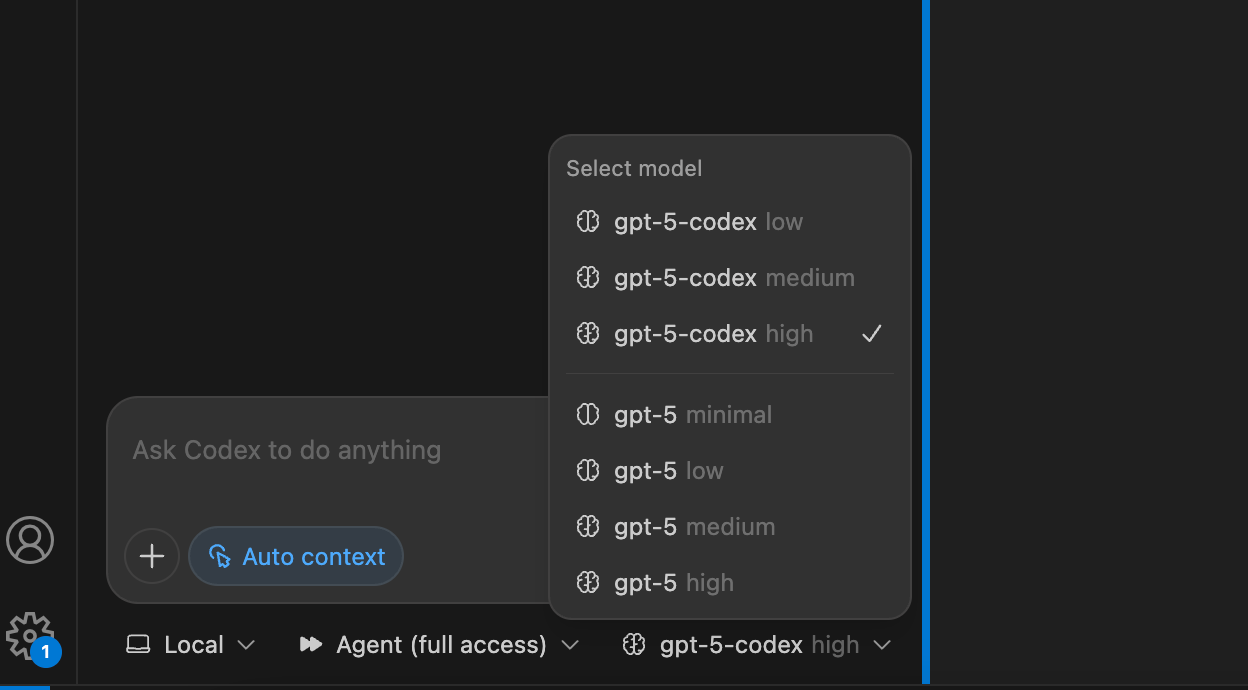The width and height of the screenshot is (1248, 690).
Task: Select the checked gpt-5-codex high option
Action: [714, 334]
